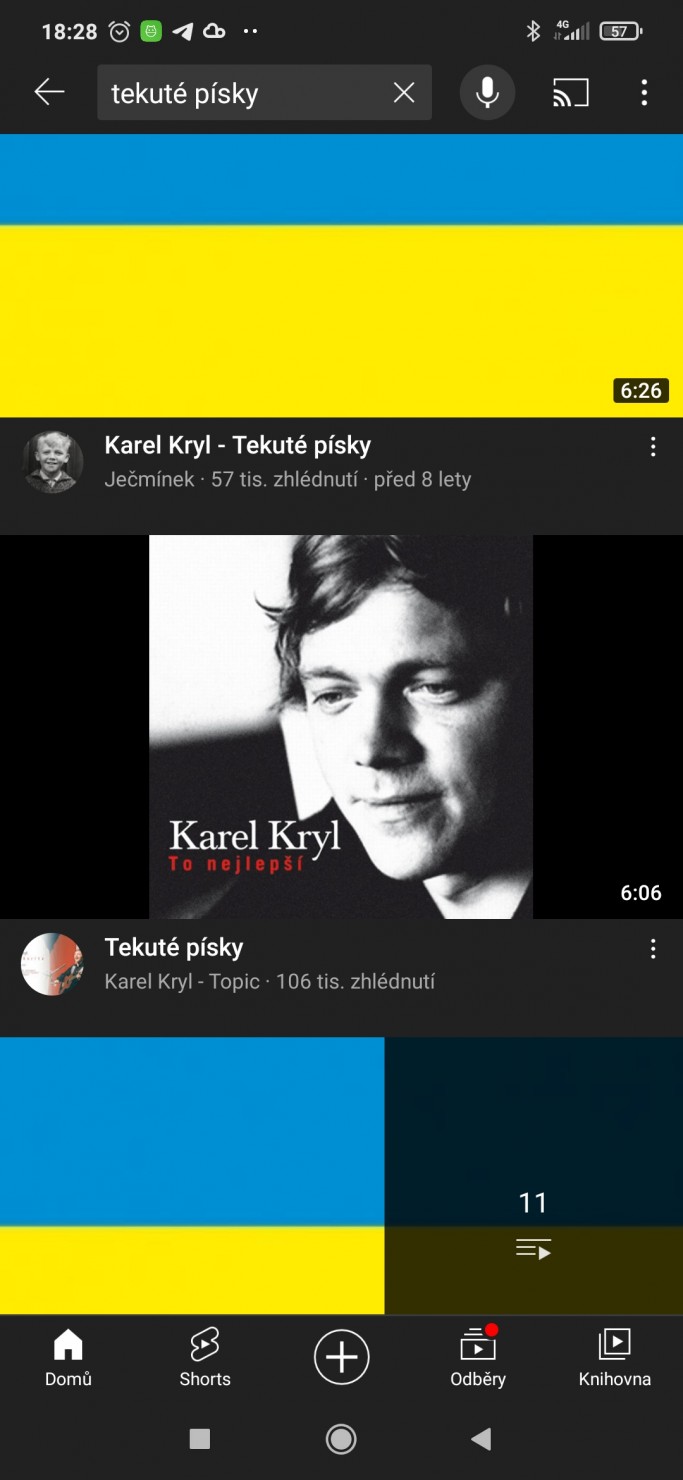
Task: Open options for Karel Kryl - Tekuté písky video
Action: 653,447
